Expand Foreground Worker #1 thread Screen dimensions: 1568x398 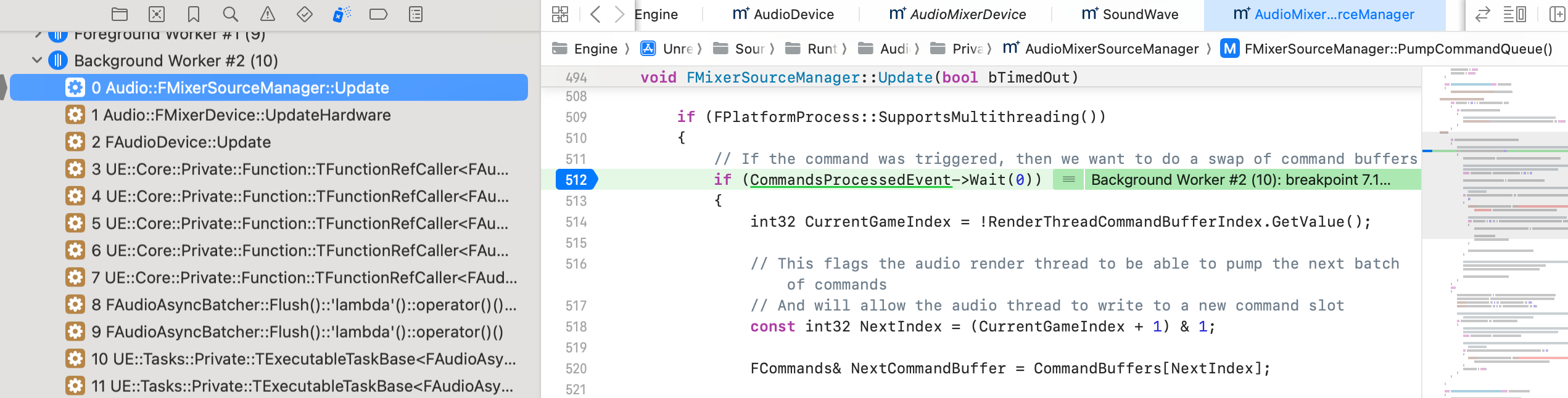pyautogui.click(x=37, y=35)
